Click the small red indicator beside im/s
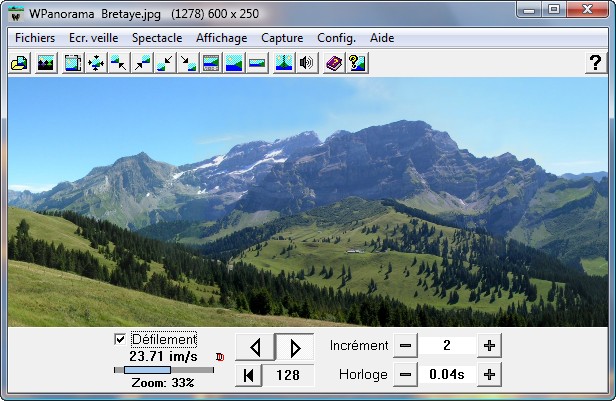The image size is (616, 401). [220, 357]
